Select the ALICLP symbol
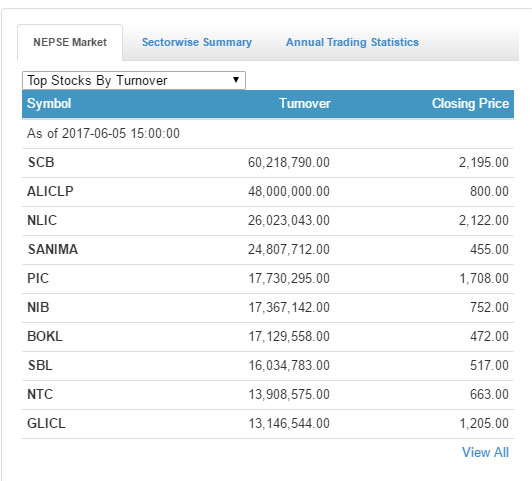Image resolution: width=532 pixels, height=481 pixels. [x=50, y=191]
